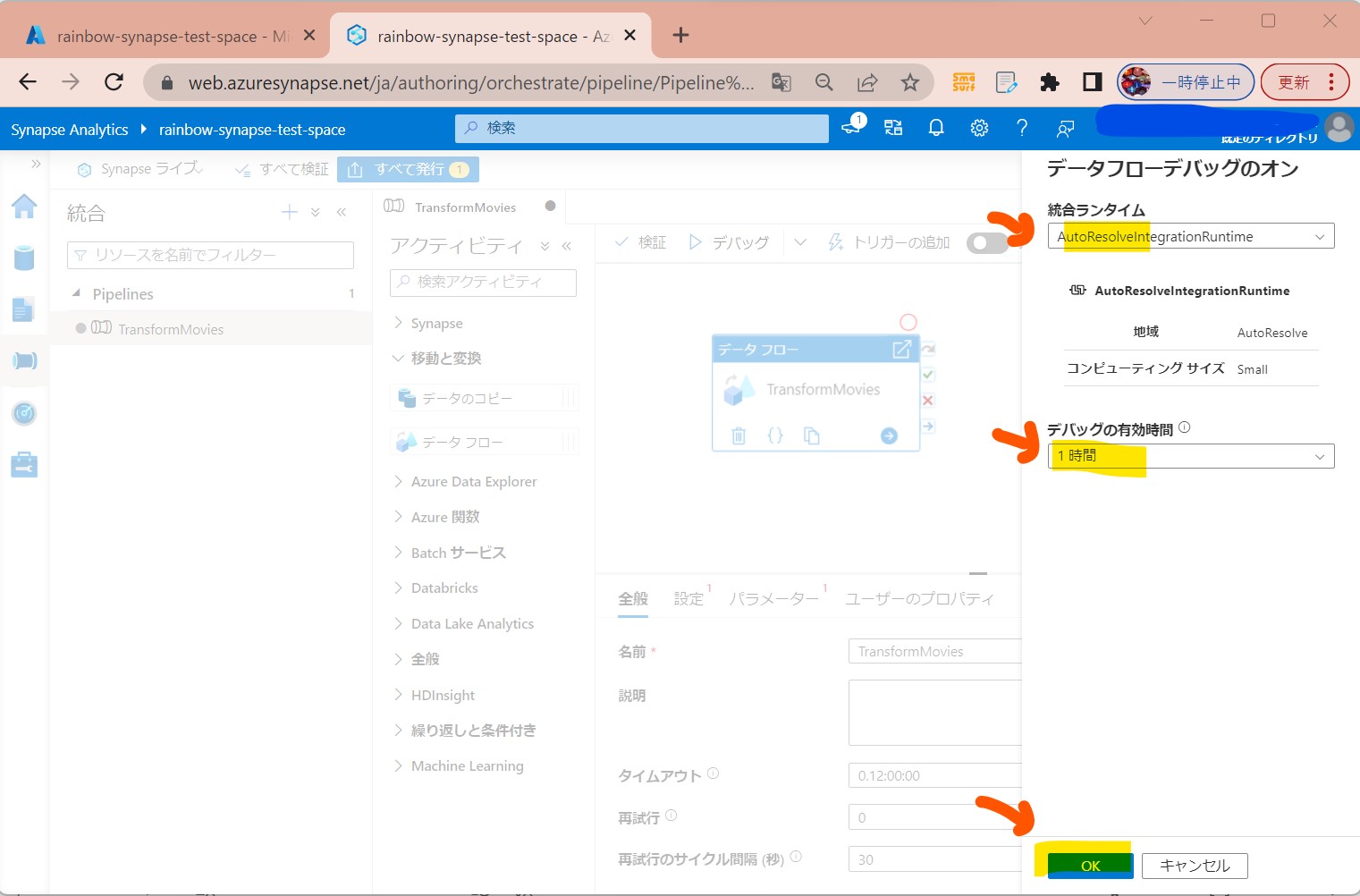Click the タイムアウト field

coord(934,775)
